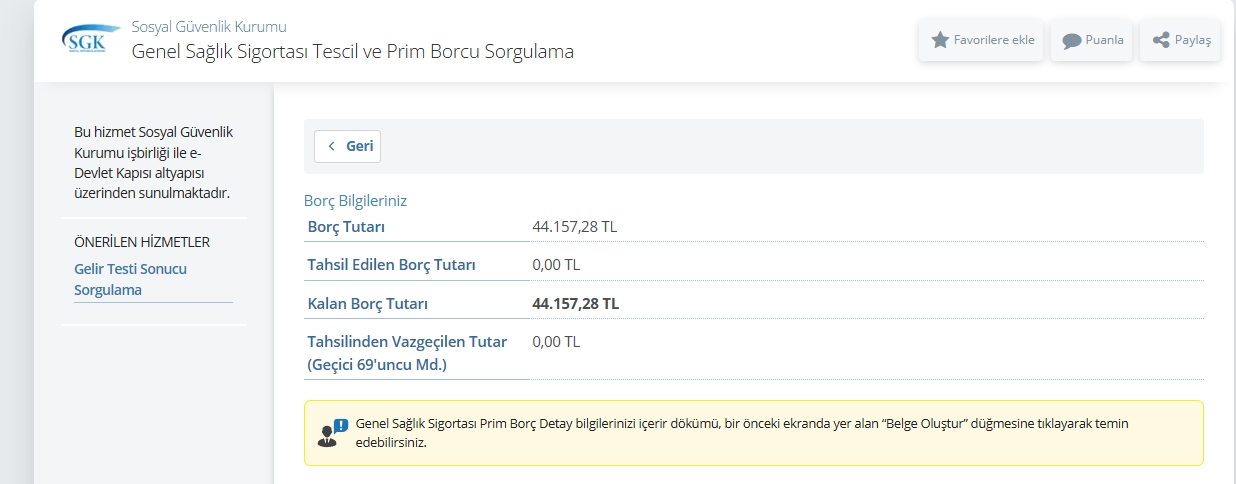This screenshot has width=1236, height=484.
Task: Click the 0,00 TL Tahsil Edilen value
Action: (x=556, y=265)
